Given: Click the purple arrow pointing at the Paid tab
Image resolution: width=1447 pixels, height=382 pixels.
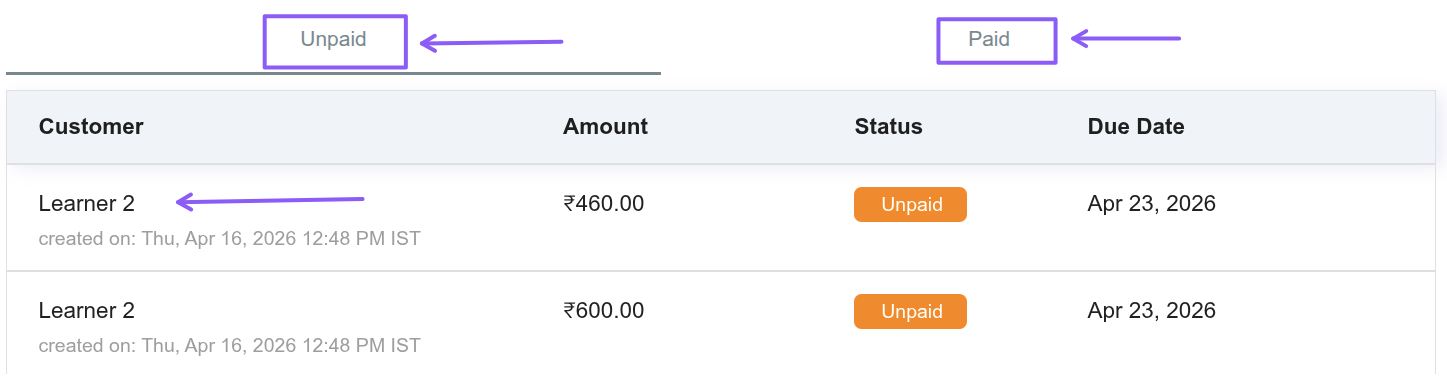Looking at the screenshot, I should (x=1126, y=40).
